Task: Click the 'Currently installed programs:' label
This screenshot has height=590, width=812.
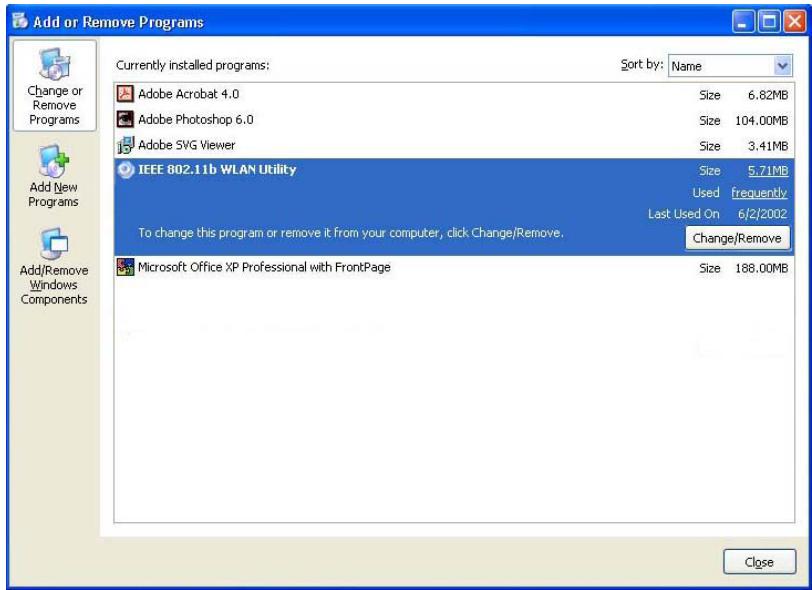Action: [193, 65]
